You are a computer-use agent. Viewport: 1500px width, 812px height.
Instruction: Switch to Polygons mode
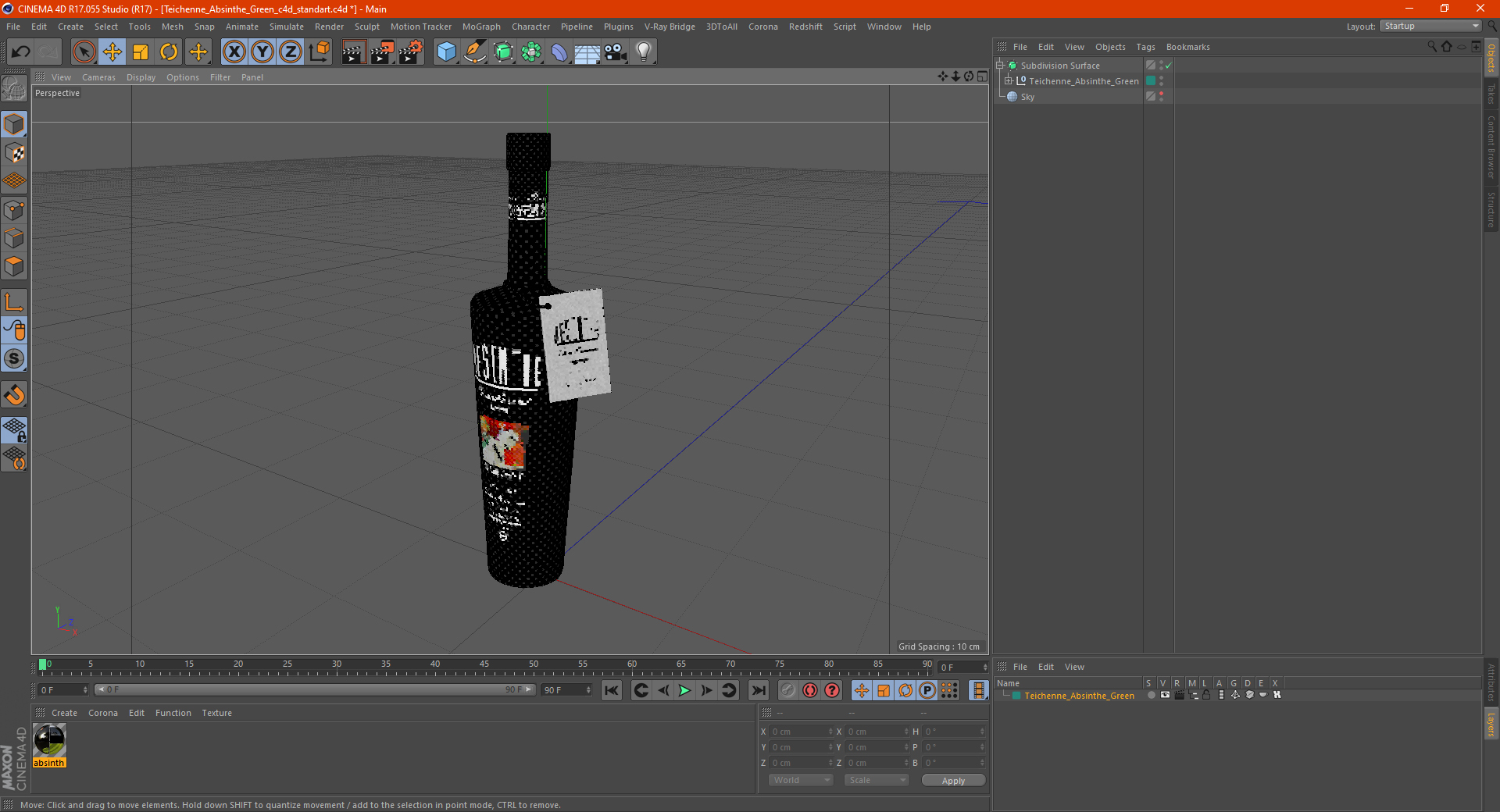pyautogui.click(x=14, y=266)
